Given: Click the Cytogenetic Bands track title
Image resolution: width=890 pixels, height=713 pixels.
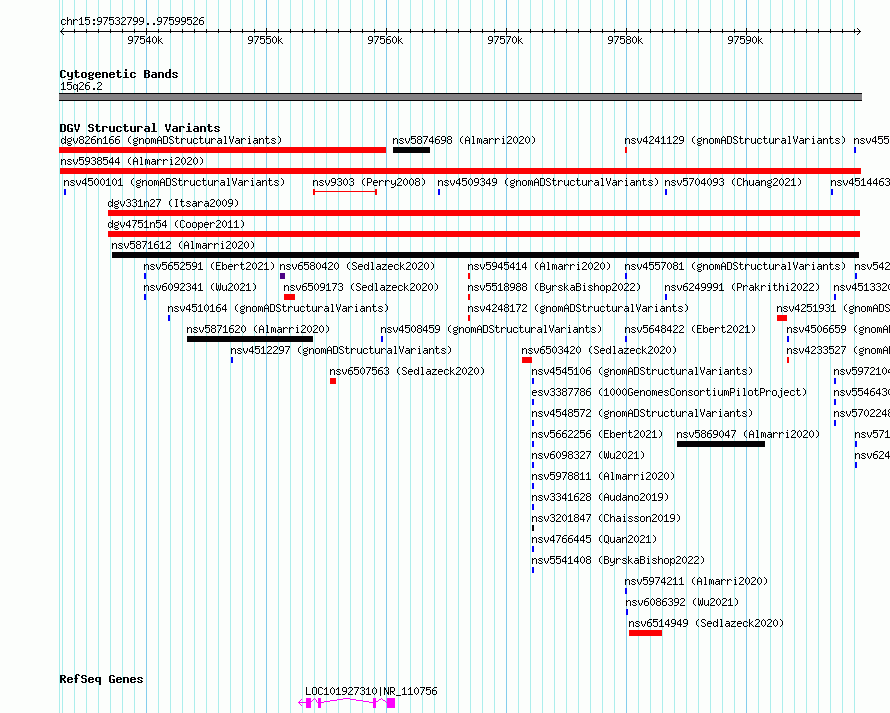Looking at the screenshot, I should click(x=119, y=74).
